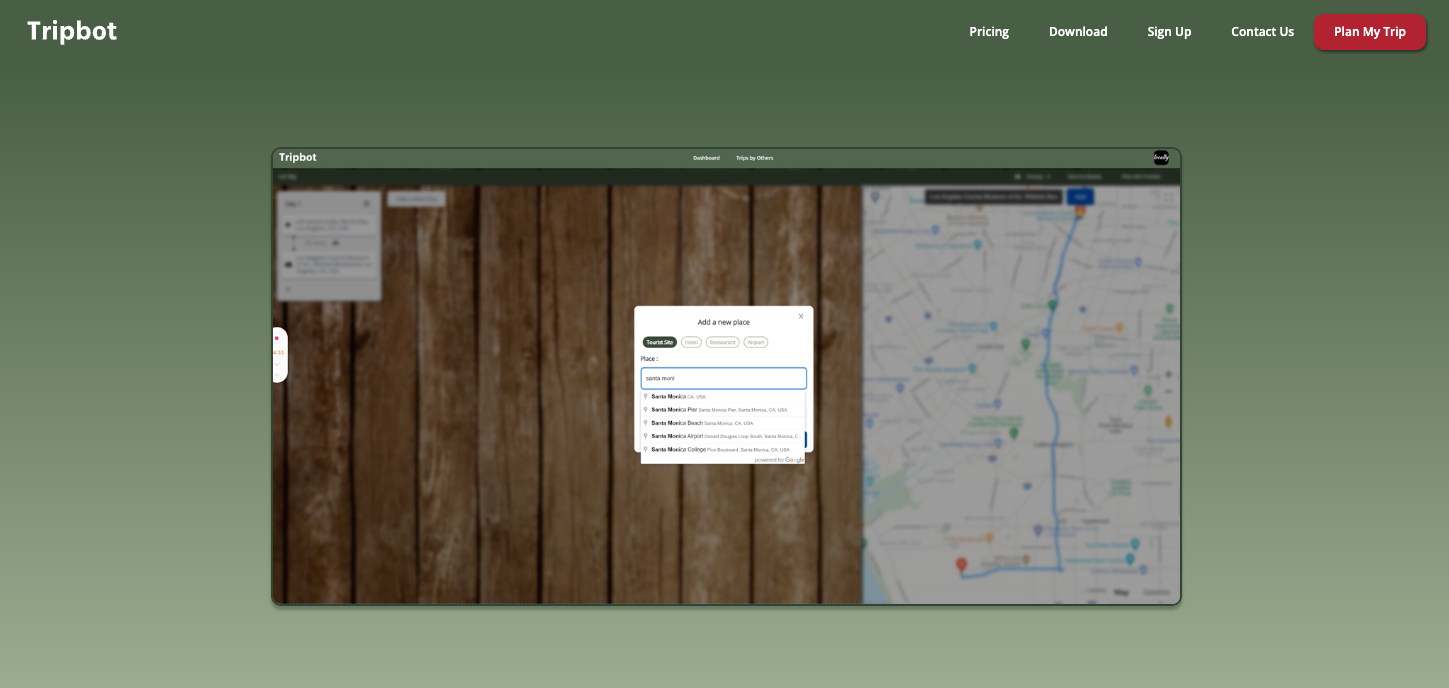Pick the 'Santa Monica College' suggestion
1449x688 pixels.
pyautogui.click(x=723, y=449)
